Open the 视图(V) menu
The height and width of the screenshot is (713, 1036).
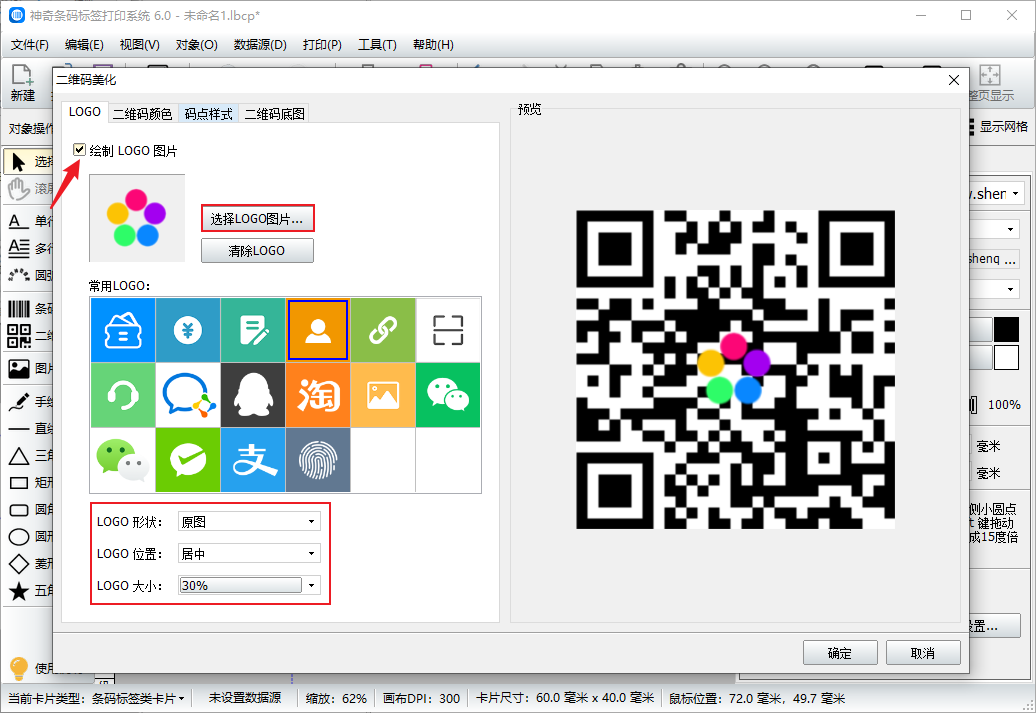tap(139, 44)
